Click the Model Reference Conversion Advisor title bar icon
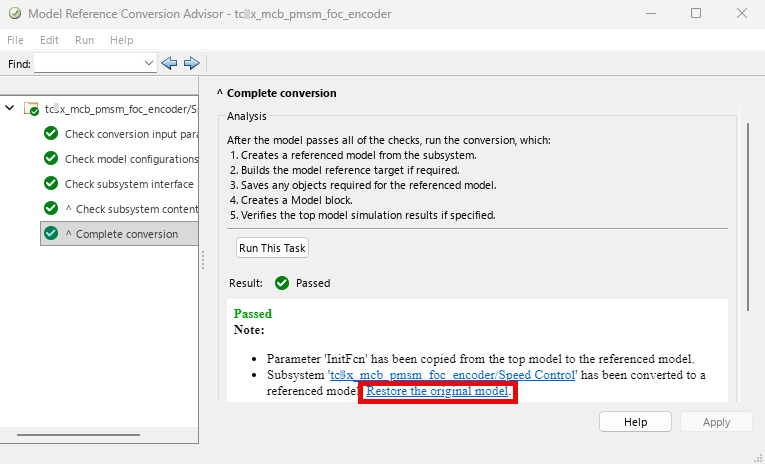The image size is (765, 464). tap(15, 14)
